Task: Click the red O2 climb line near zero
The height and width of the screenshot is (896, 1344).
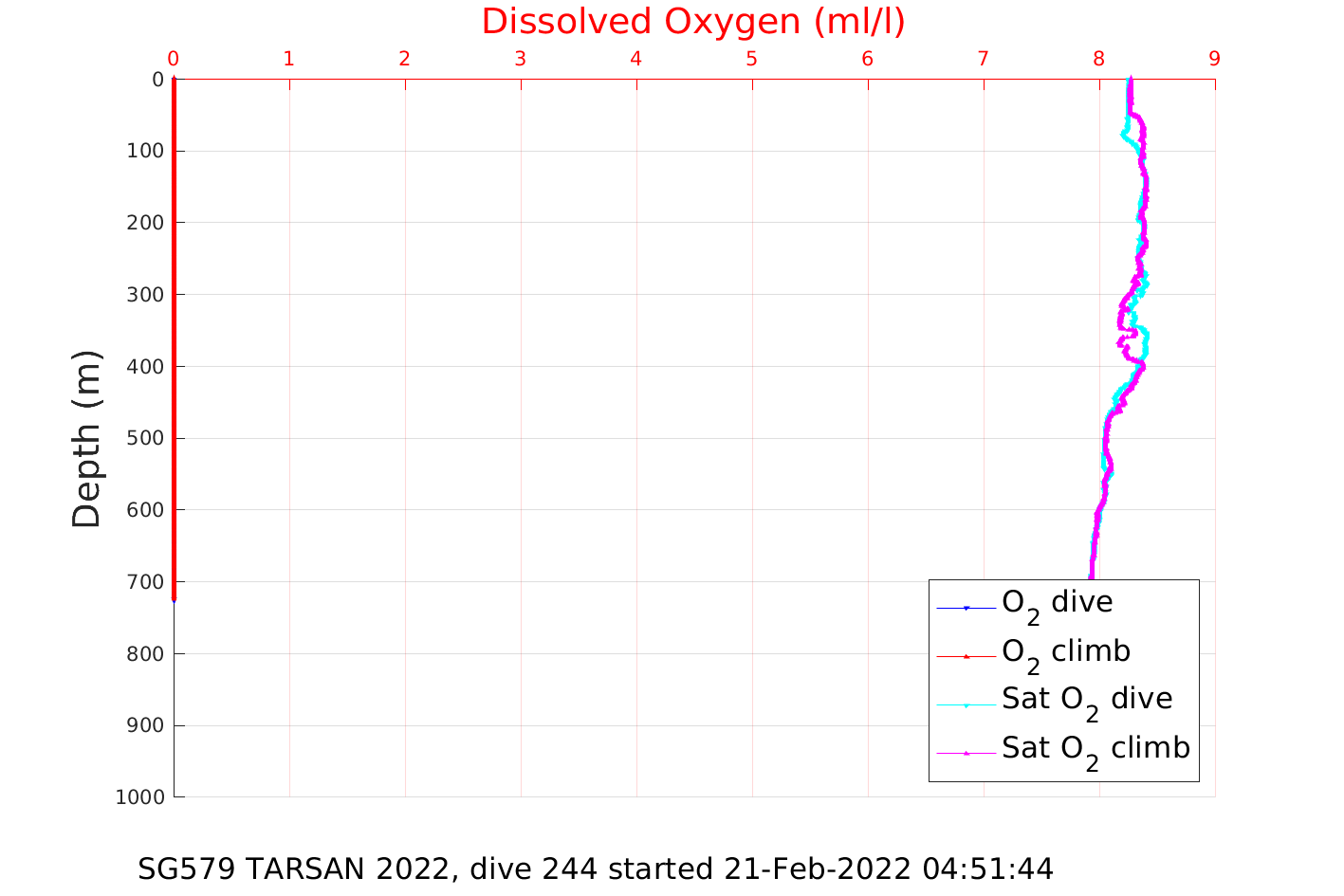Action: tap(174, 338)
